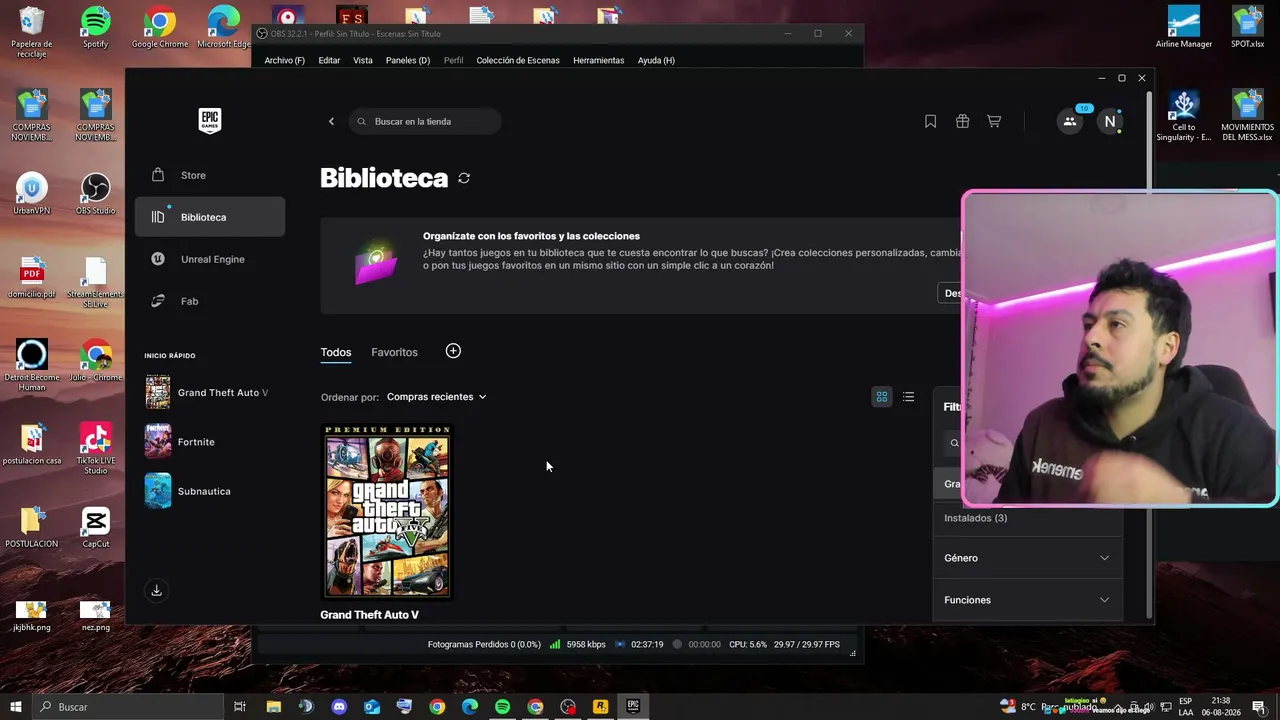
Task: Open Herramientas menu in OBS window
Action: [x=599, y=60]
